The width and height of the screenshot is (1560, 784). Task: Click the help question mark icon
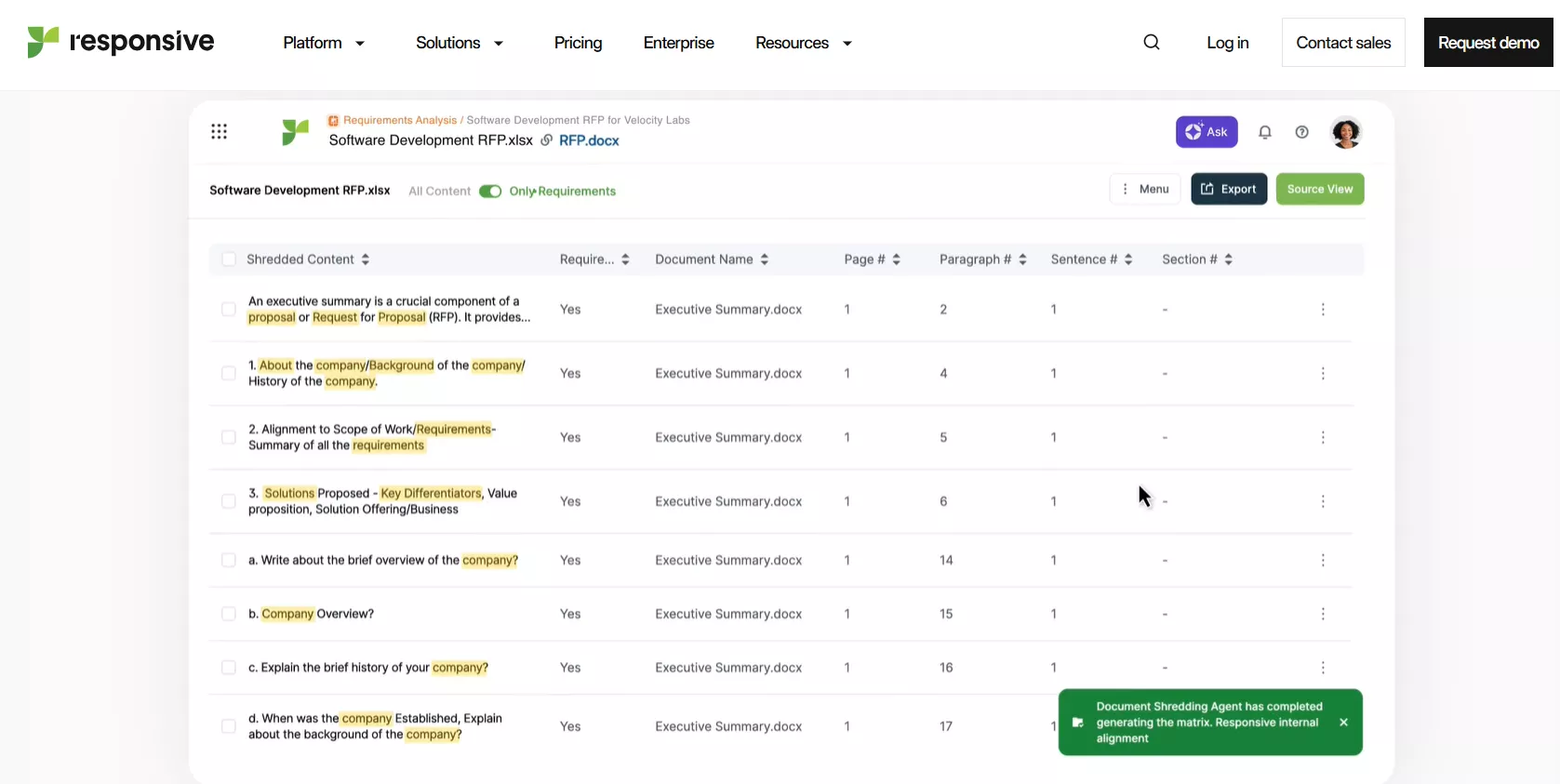click(1301, 132)
